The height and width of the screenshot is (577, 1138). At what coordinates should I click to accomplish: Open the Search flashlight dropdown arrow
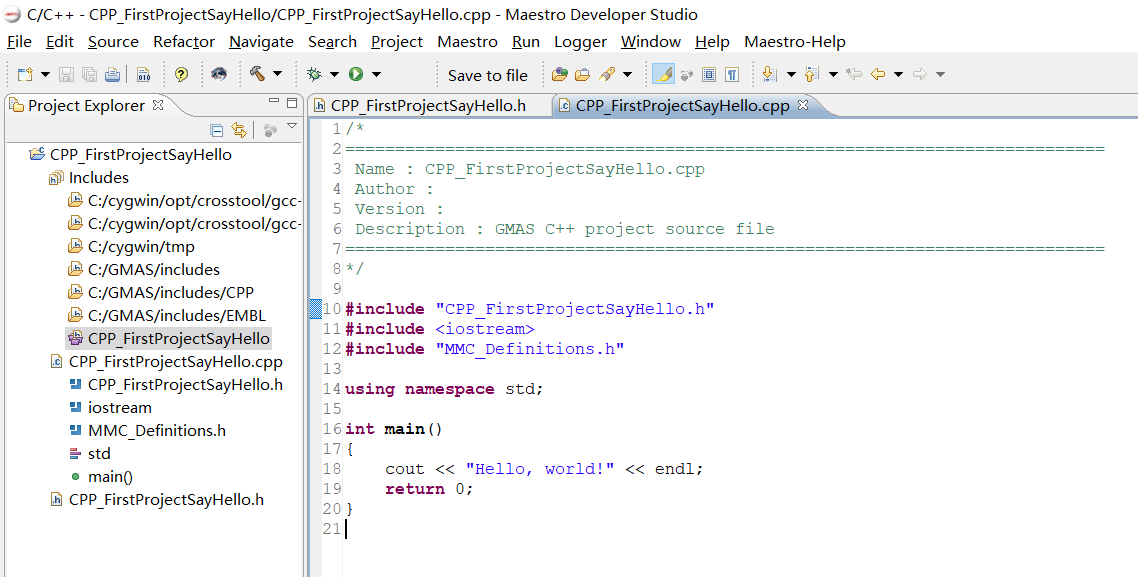click(x=627, y=74)
